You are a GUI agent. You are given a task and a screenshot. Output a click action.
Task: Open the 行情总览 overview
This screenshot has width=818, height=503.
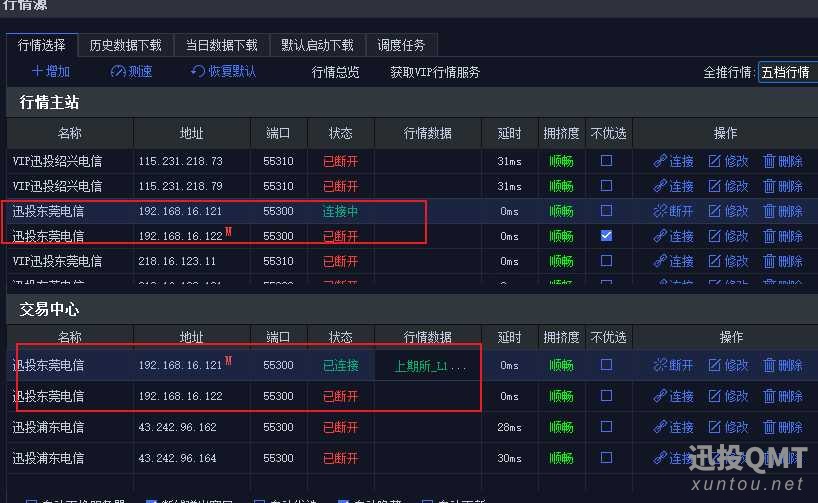[335, 72]
